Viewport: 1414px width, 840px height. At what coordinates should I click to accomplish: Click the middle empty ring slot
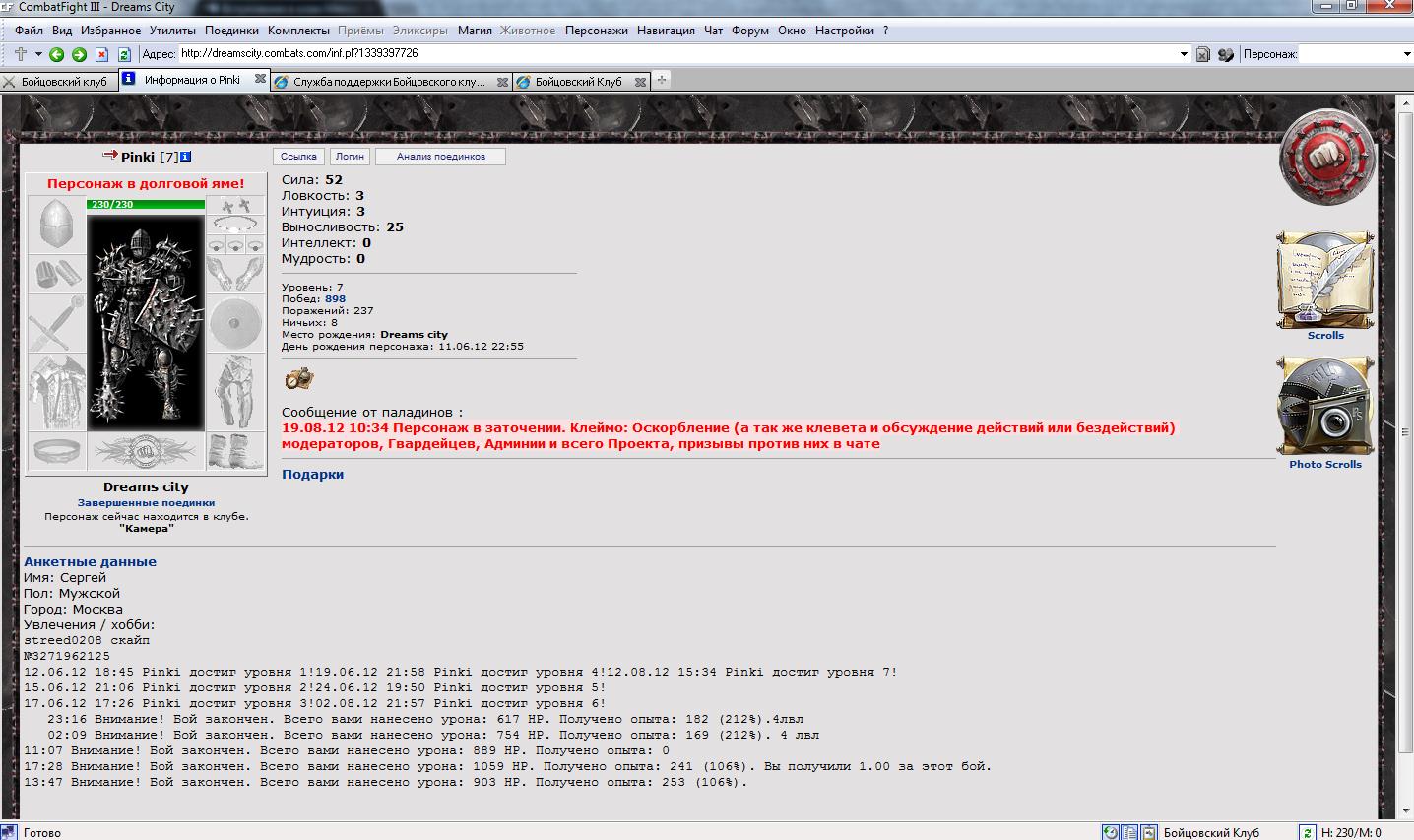235,244
